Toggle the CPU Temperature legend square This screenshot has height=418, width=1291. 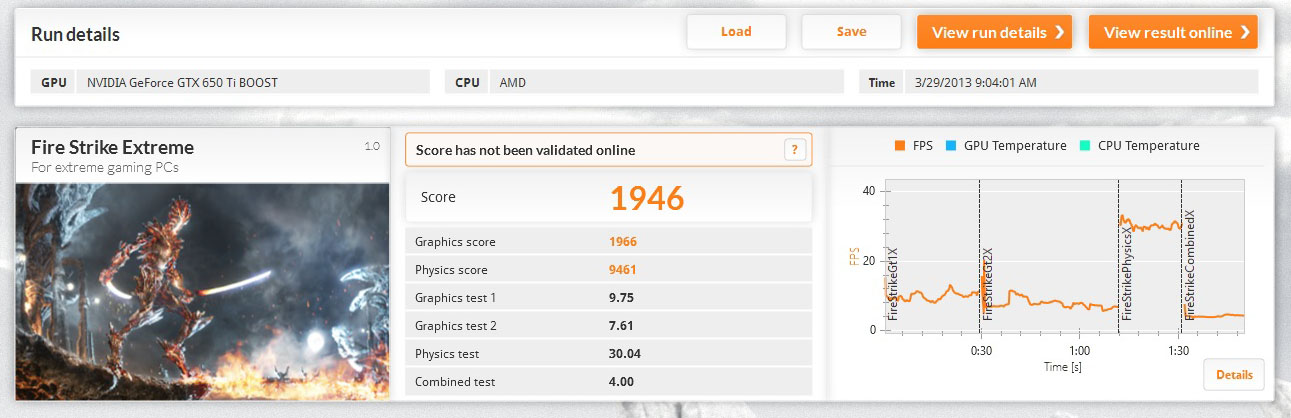point(1085,146)
